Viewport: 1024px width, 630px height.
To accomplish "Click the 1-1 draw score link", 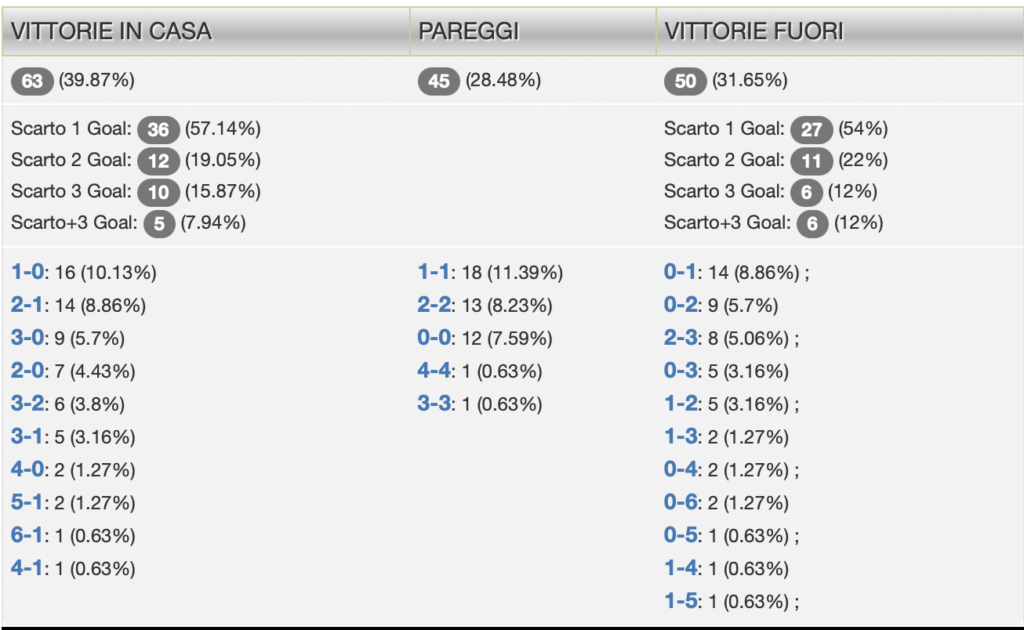I will pos(433,272).
